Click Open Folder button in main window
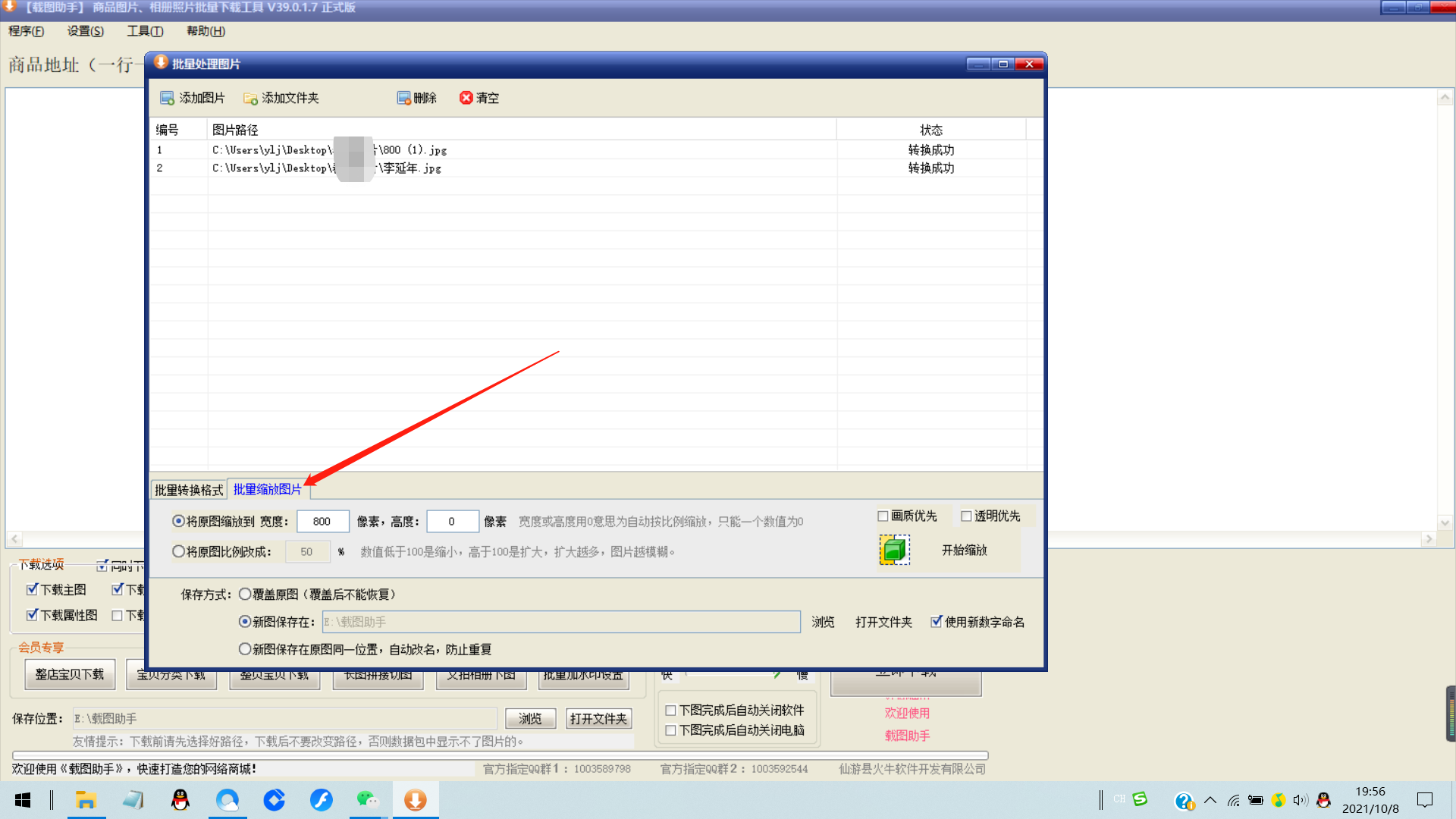 (x=598, y=719)
